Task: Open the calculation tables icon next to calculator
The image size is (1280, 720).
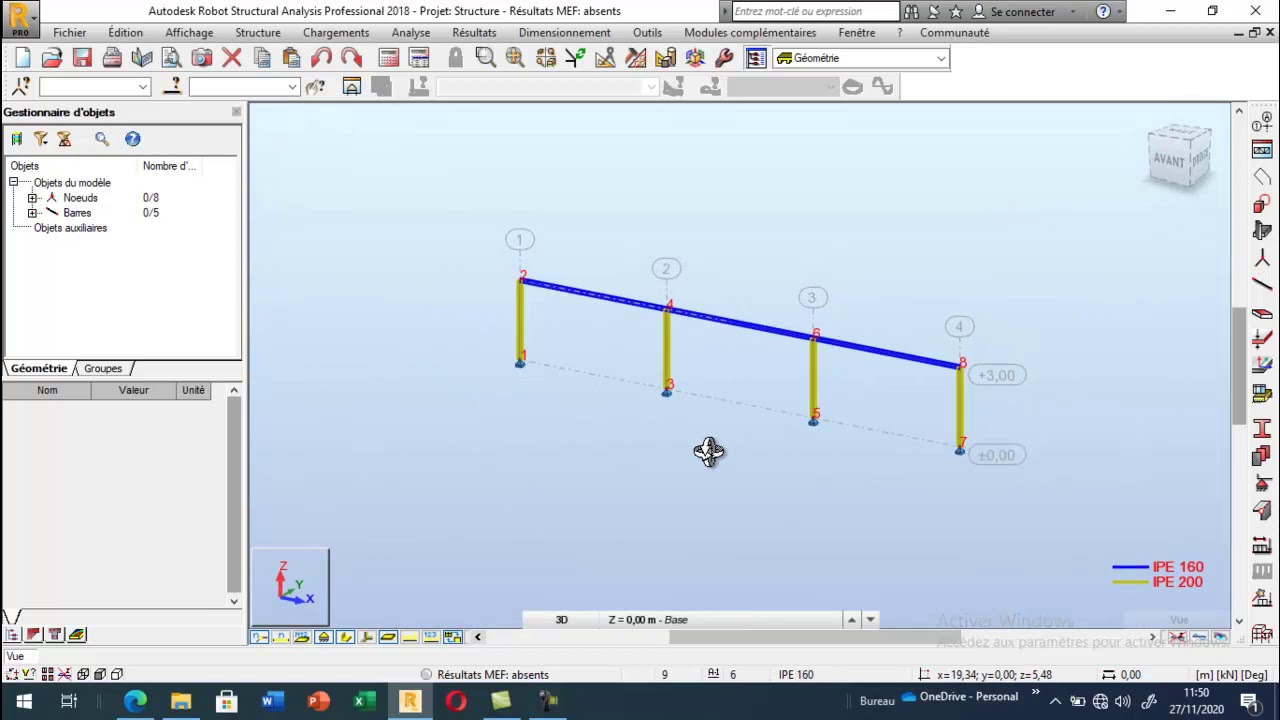Action: pyautogui.click(x=419, y=58)
